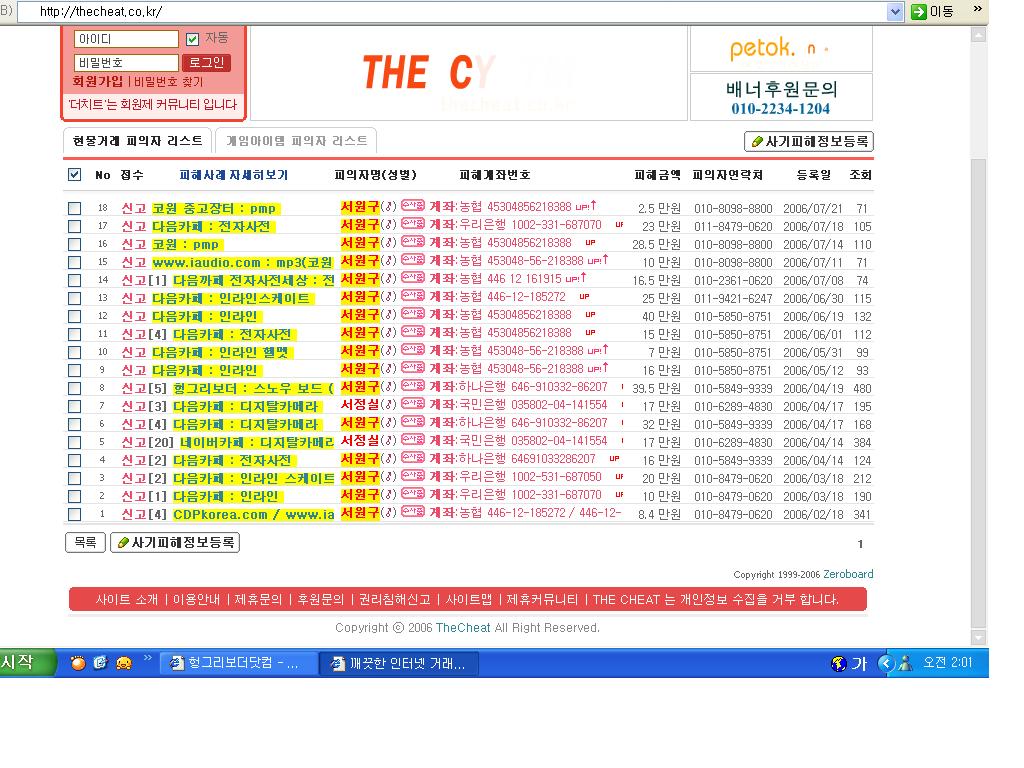Click the 아이디 input field
Screen dimensions: 1024x768
[125, 39]
